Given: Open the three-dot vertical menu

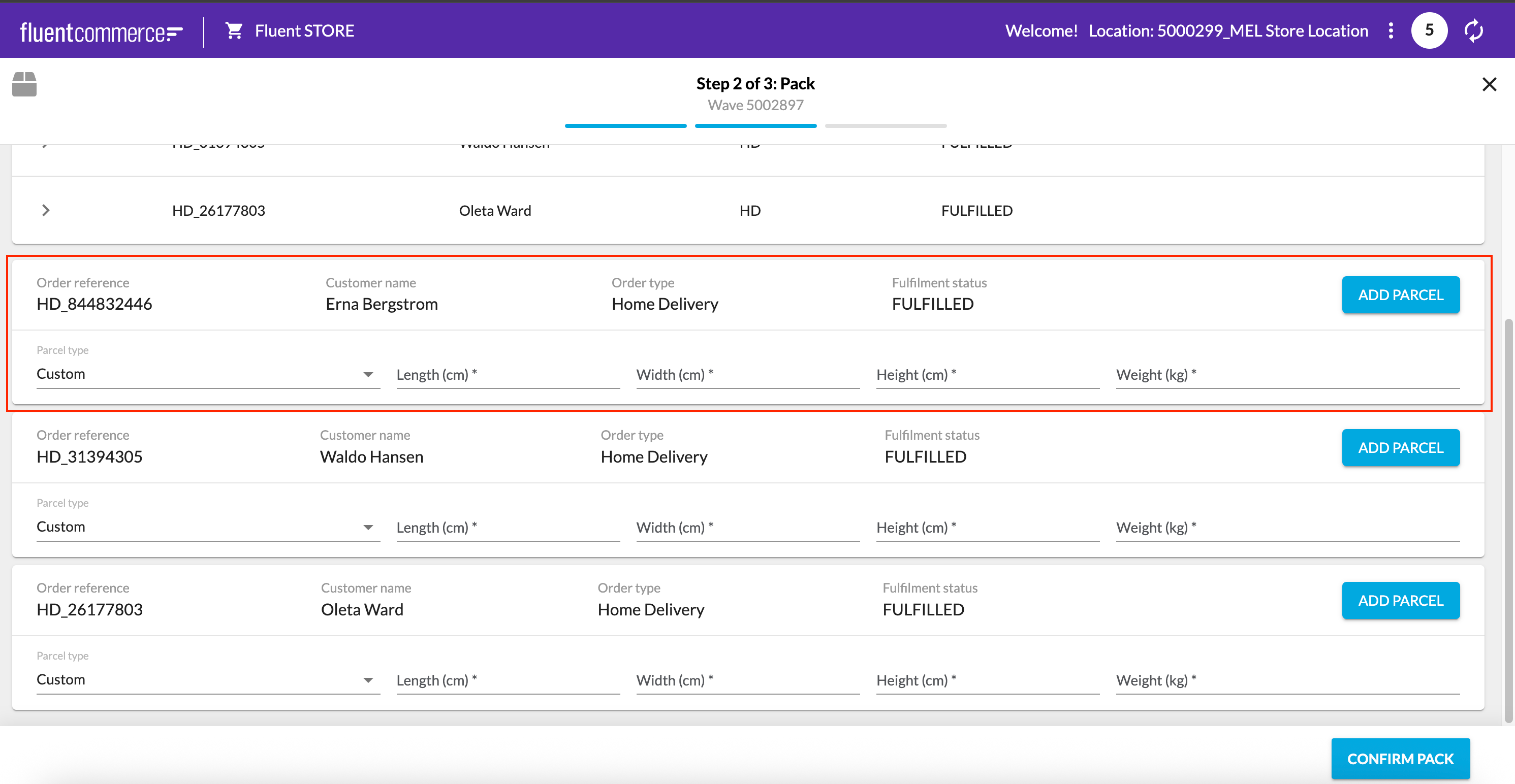Looking at the screenshot, I should pos(1391,30).
